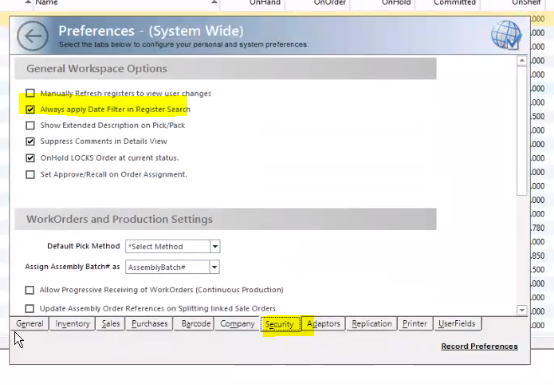Viewport: 554px width, 385px height.
Task: Click the General Workspace Options heading
Action: point(97,69)
